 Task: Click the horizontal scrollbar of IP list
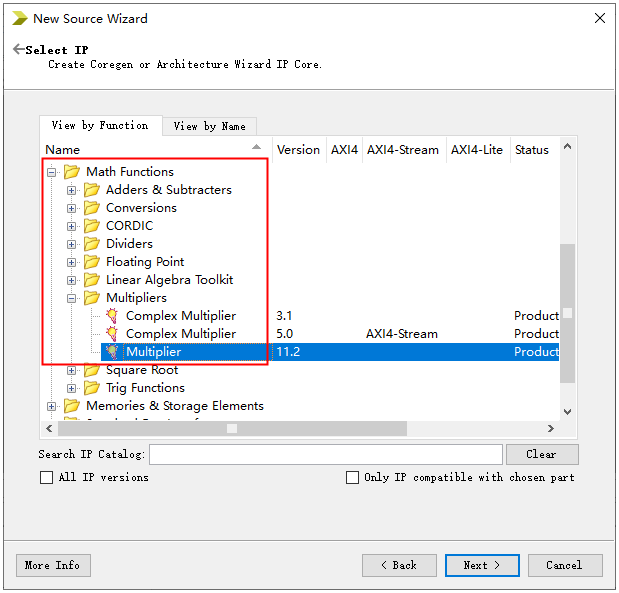coord(300,428)
